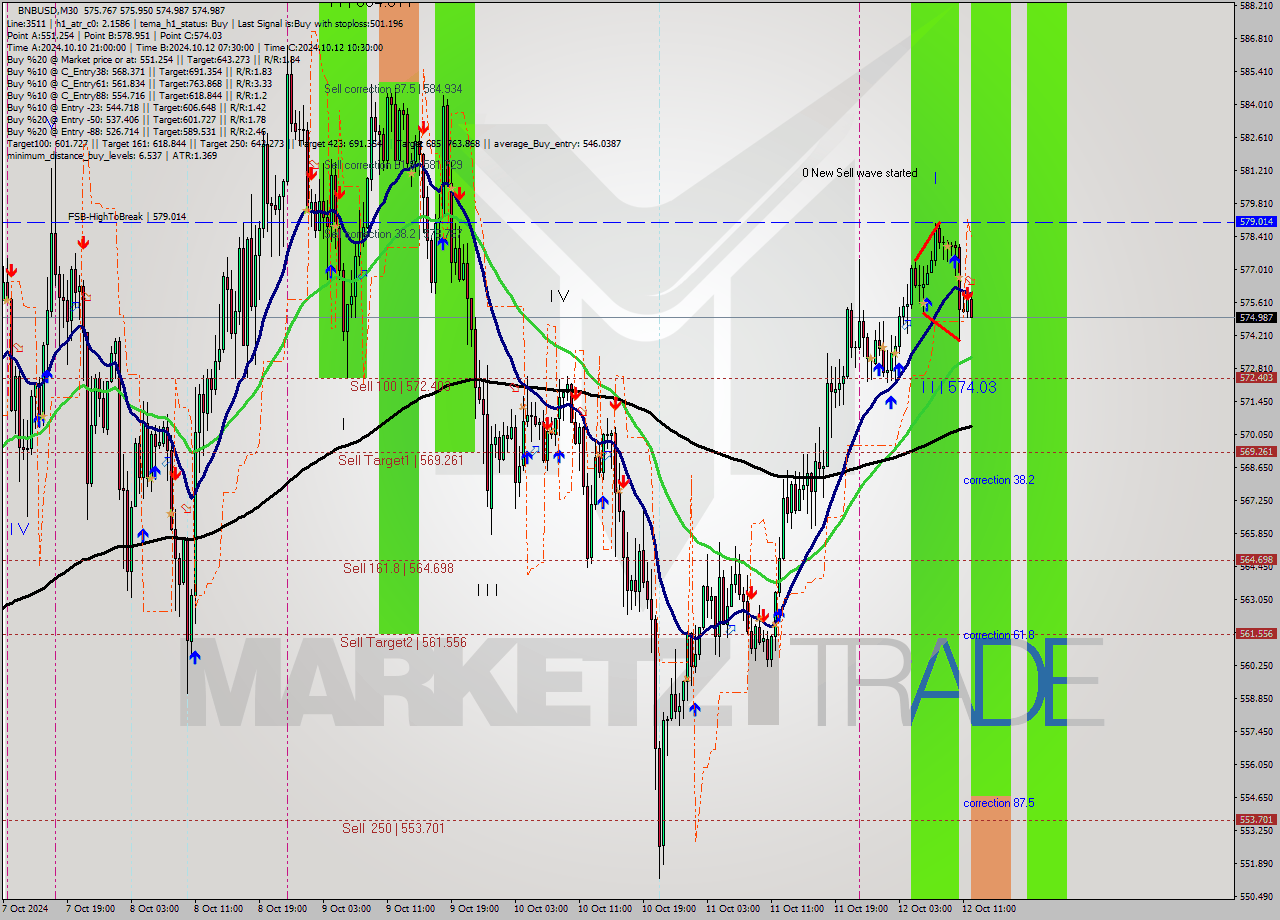Select the 581.210 price scale value
The height and width of the screenshot is (920, 1280).
1255,170
